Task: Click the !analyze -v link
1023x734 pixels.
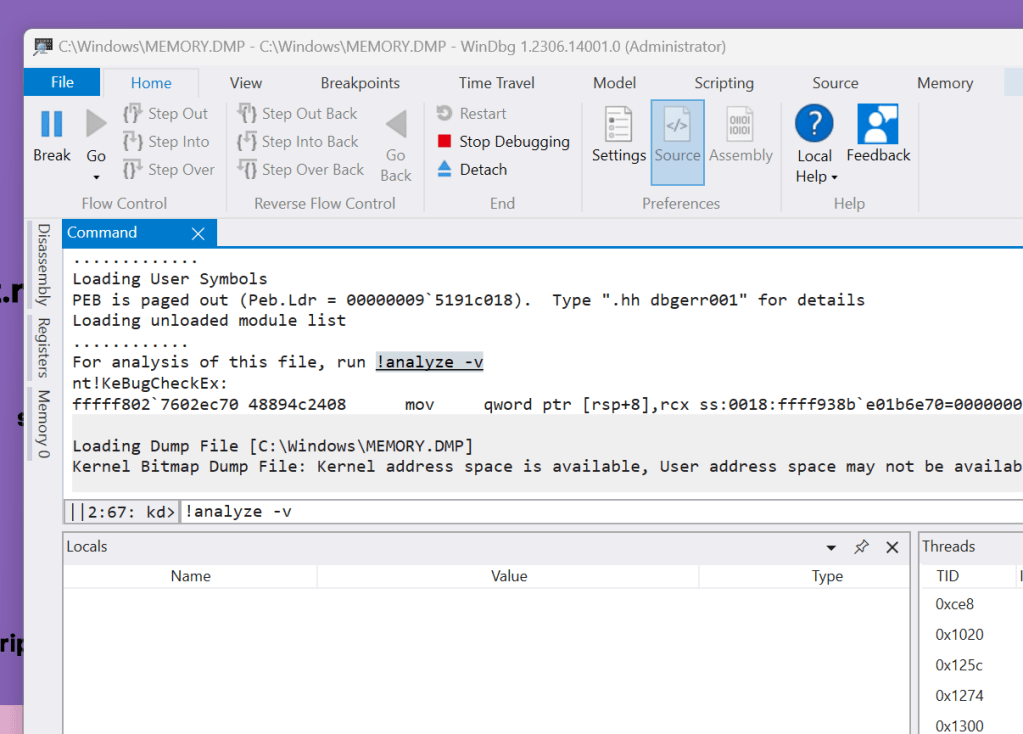Action: (x=429, y=362)
